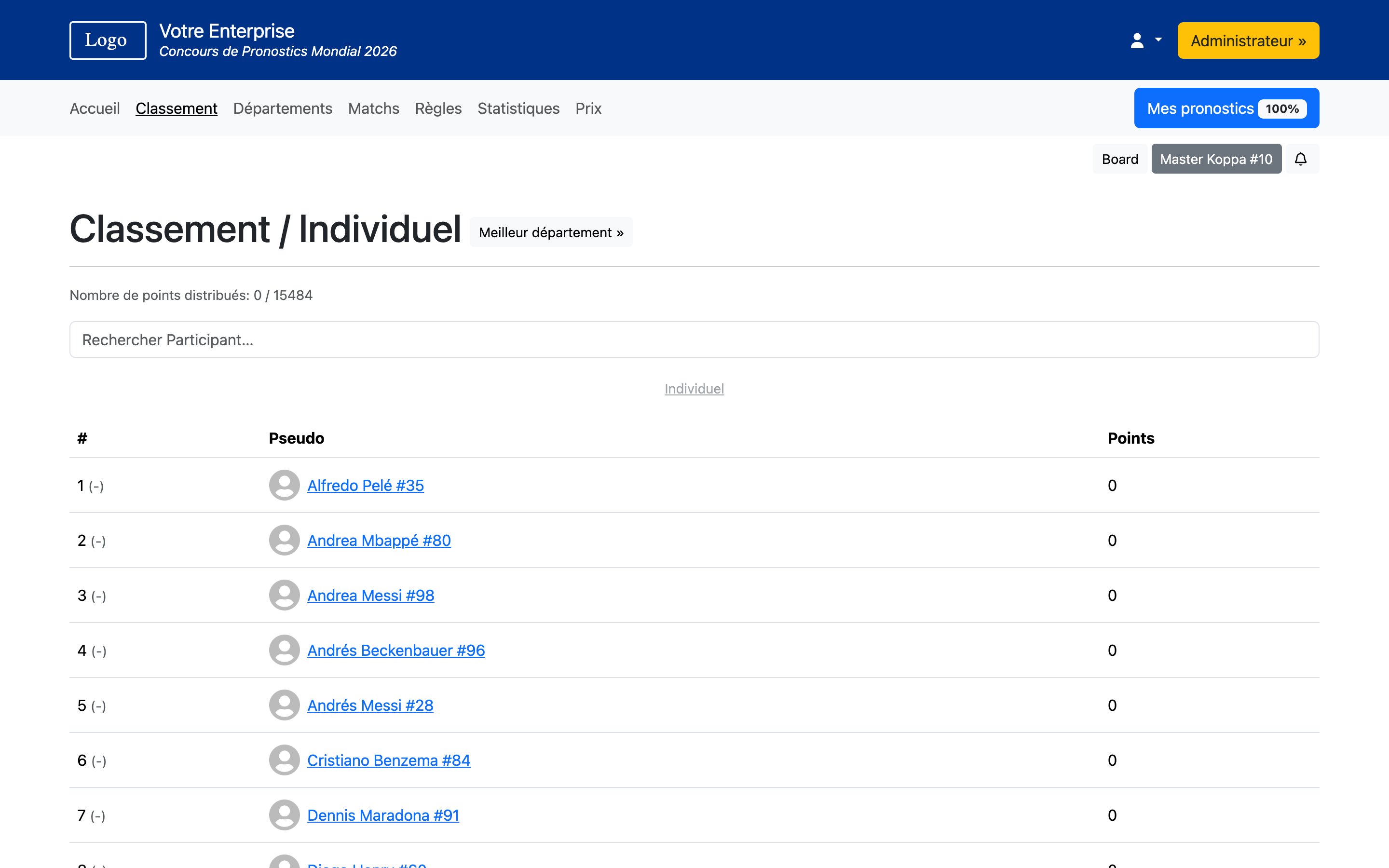The height and width of the screenshot is (868, 1389).
Task: Open the user account dropdown
Action: click(1145, 41)
